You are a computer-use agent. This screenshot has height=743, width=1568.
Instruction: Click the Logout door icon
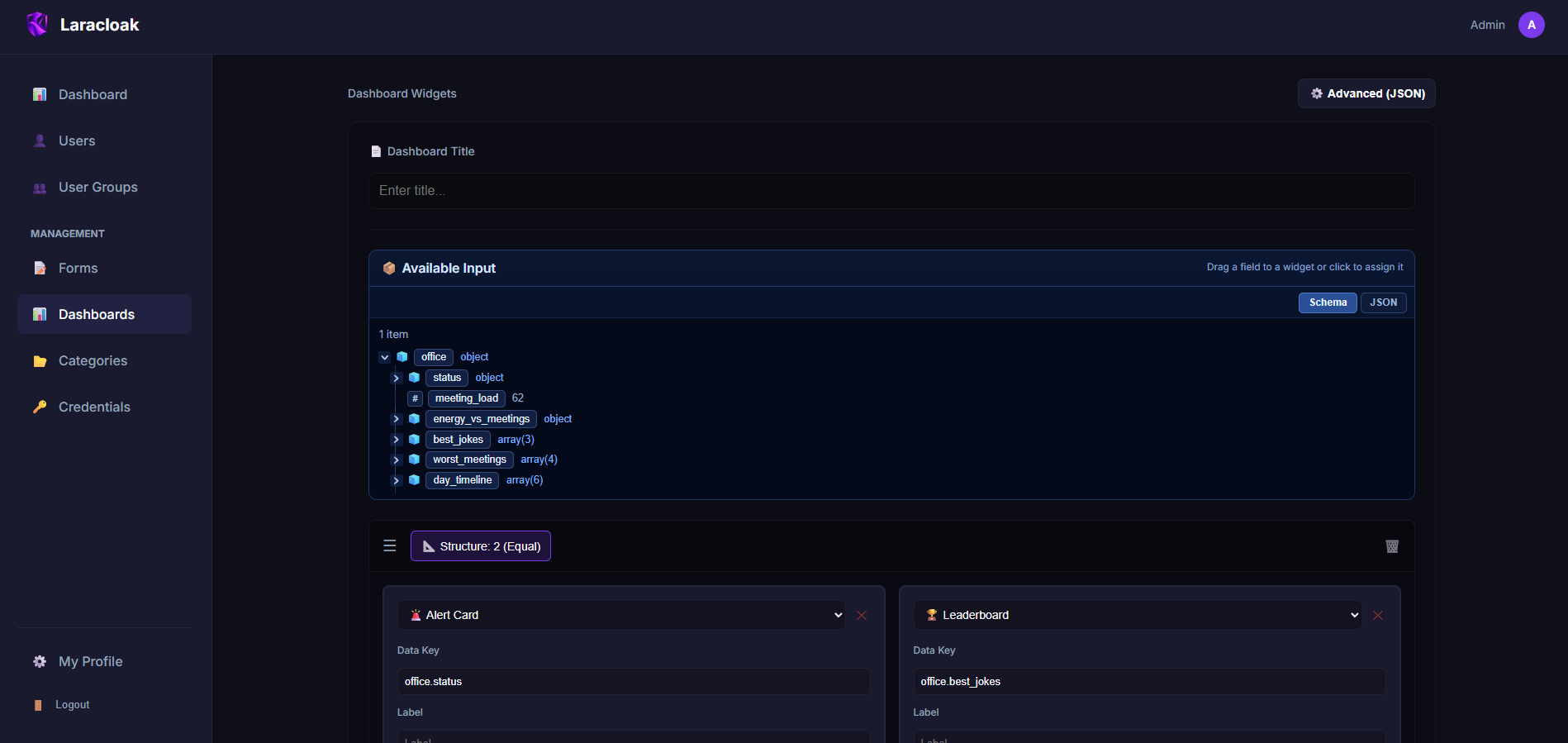[x=38, y=705]
